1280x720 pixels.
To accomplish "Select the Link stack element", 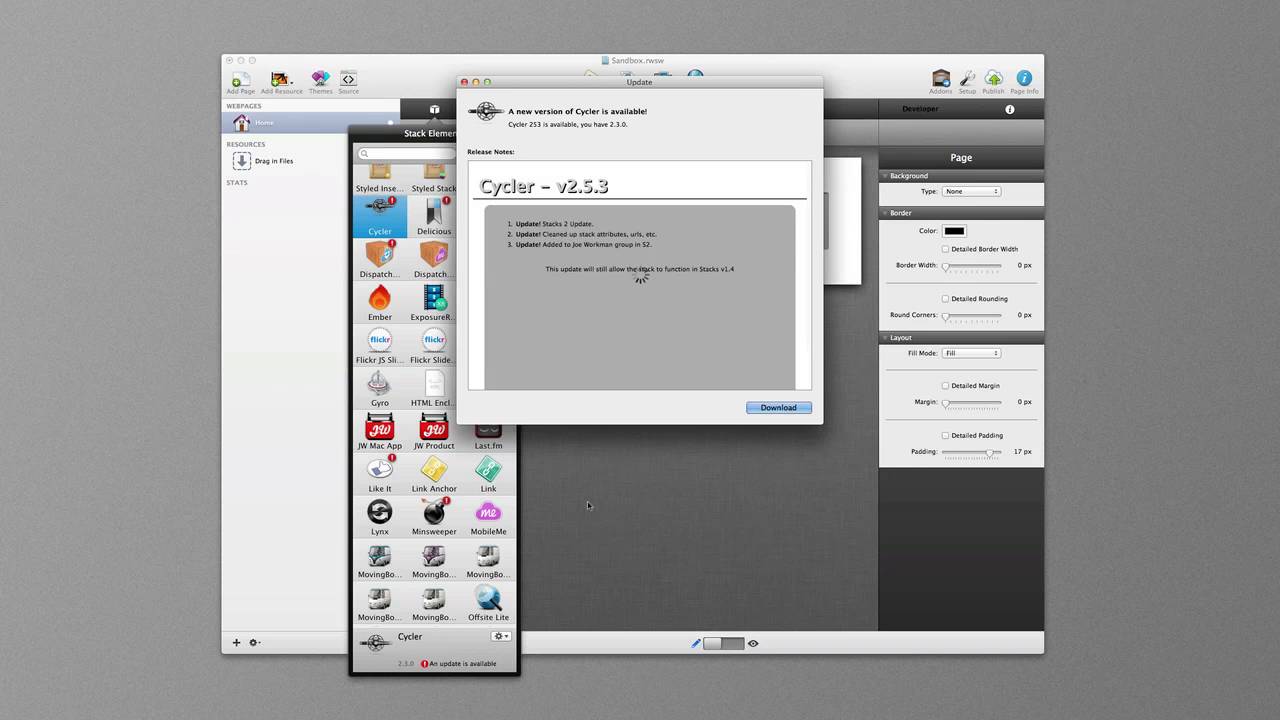I will pos(488,474).
